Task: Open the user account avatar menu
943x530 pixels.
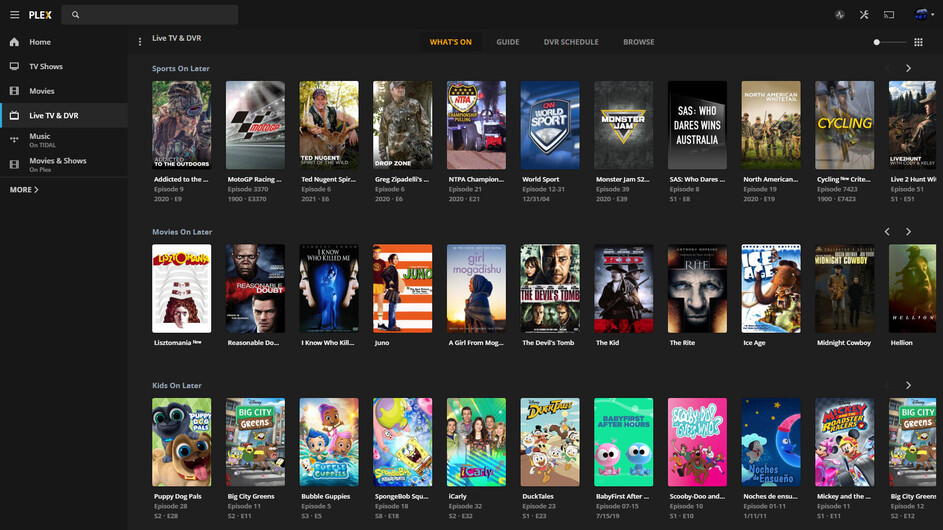Action: coord(924,14)
